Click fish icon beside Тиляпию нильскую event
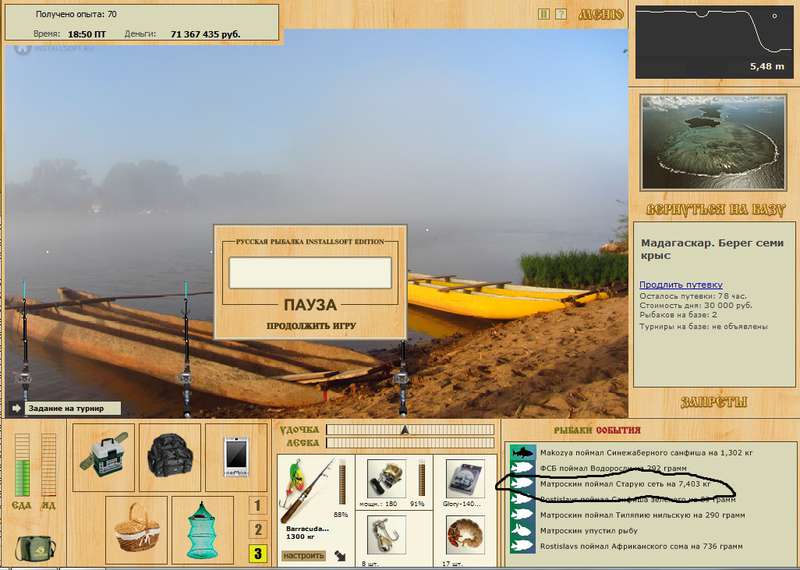Screen dimensions: 800x570 (x=522, y=515)
